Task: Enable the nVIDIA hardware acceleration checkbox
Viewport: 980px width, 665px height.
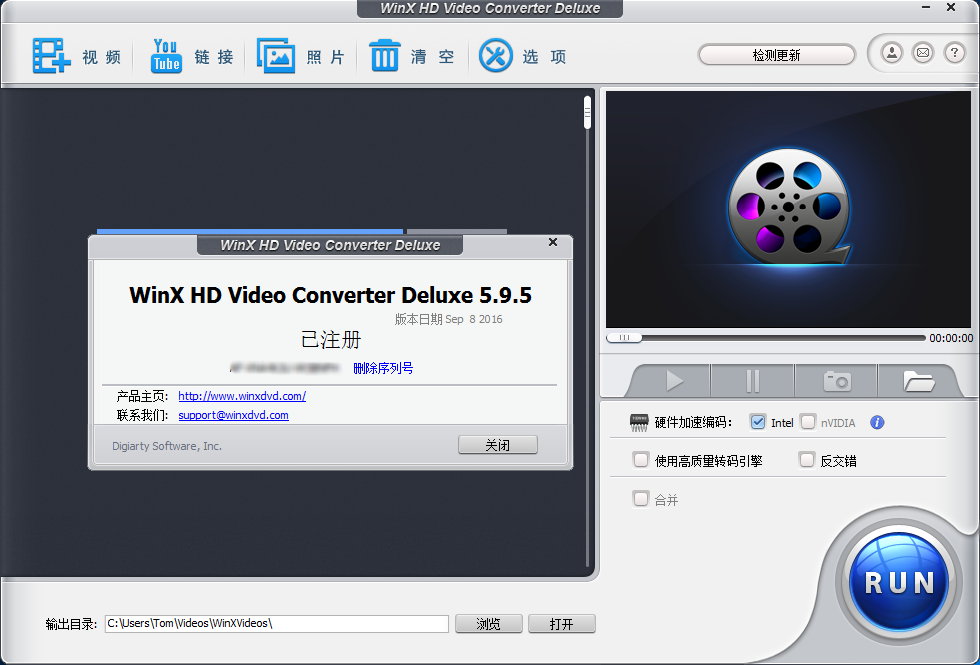Action: [808, 422]
